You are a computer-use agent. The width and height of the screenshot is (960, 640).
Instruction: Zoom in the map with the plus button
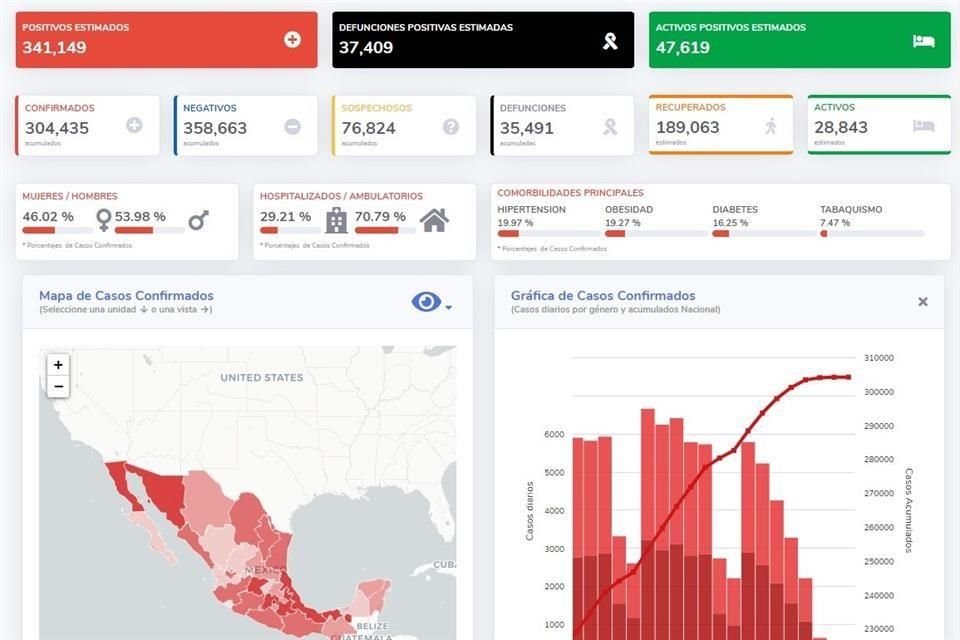[x=58, y=365]
